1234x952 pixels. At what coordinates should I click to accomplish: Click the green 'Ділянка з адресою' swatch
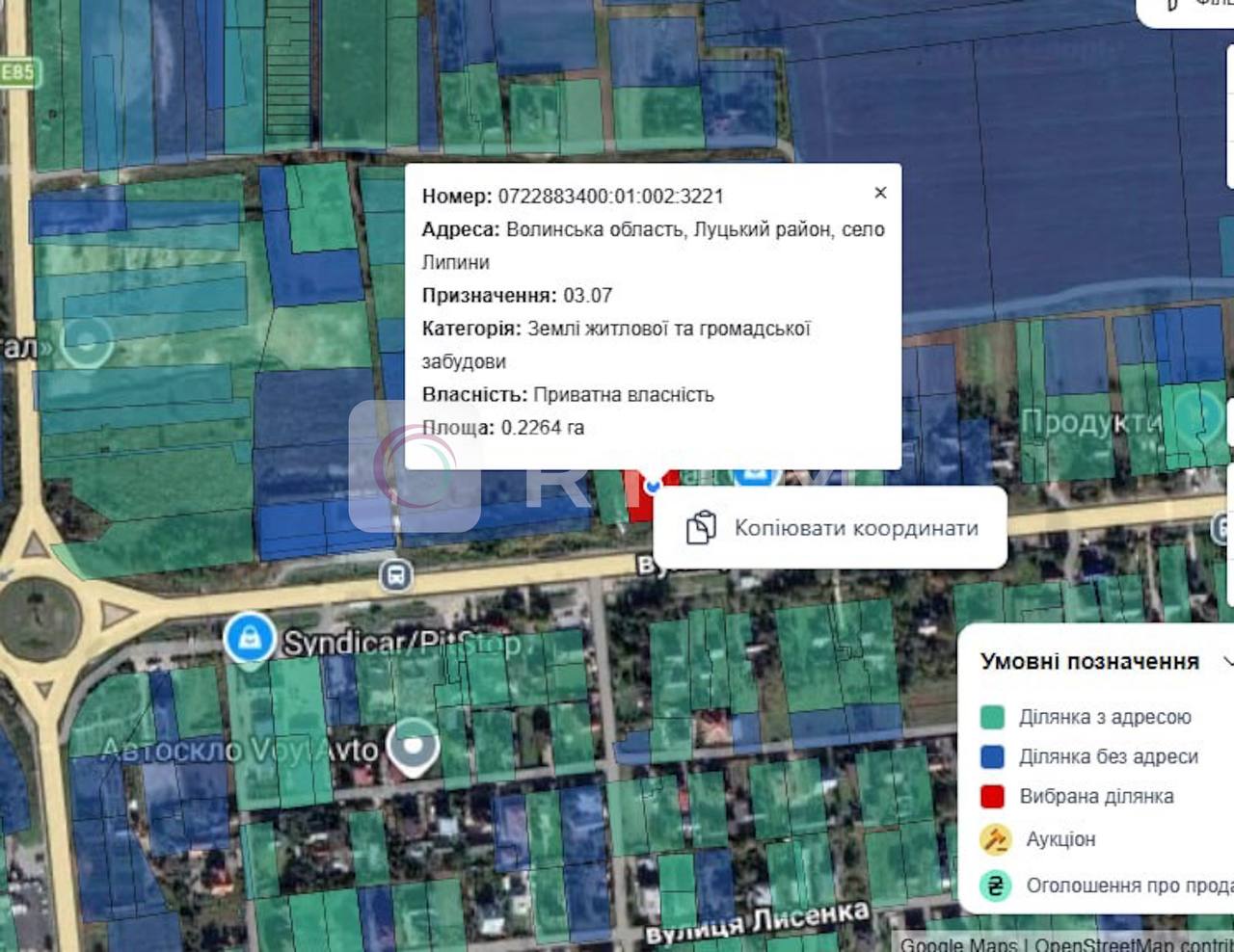pos(992,717)
